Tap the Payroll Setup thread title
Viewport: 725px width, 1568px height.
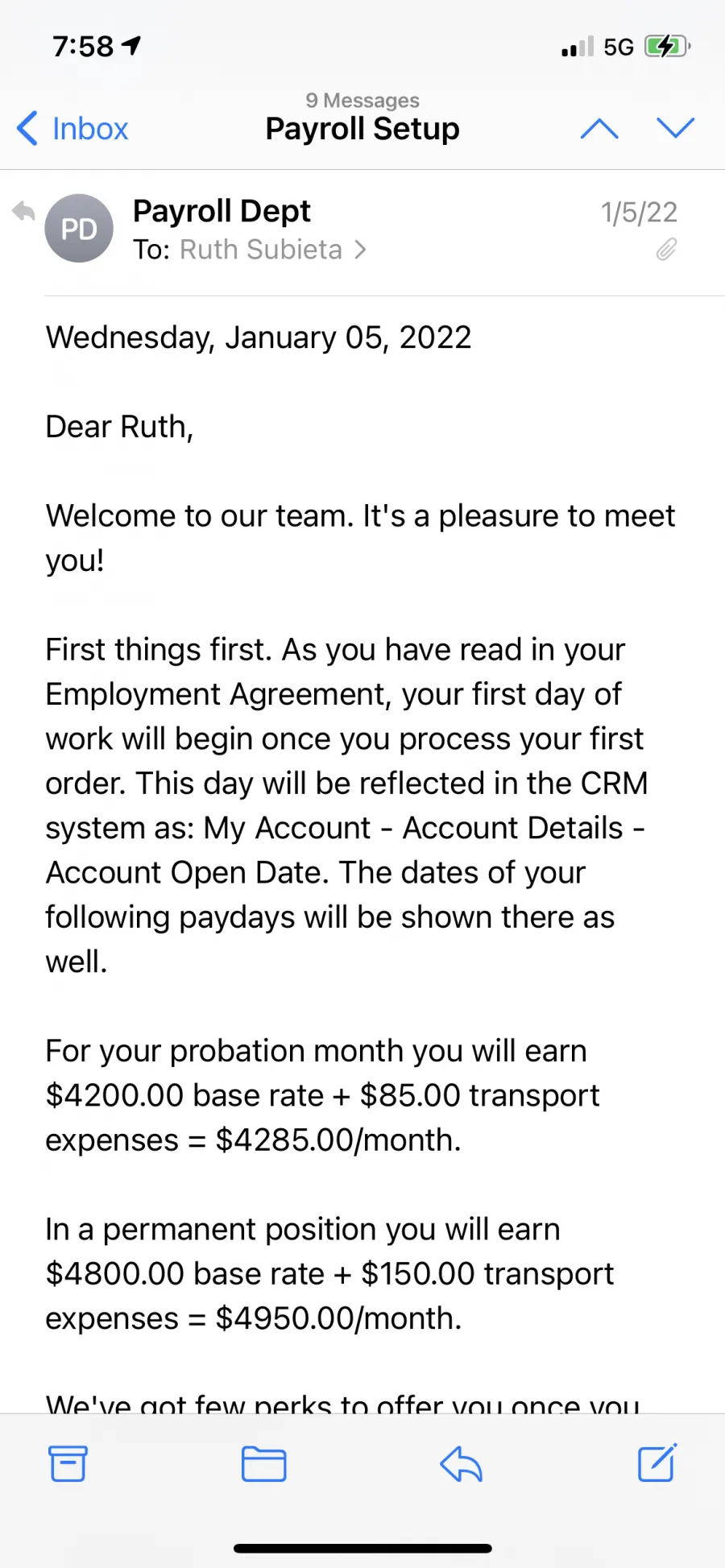pyautogui.click(x=362, y=129)
